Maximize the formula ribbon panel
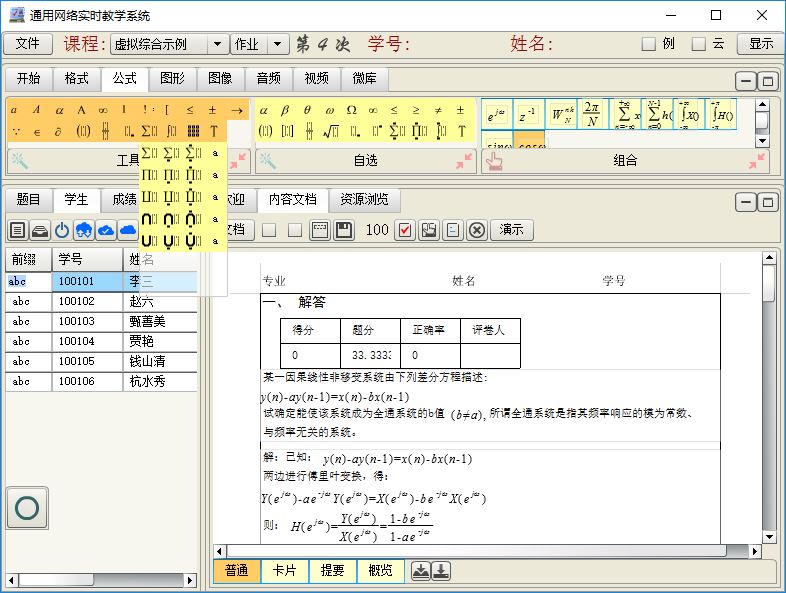This screenshot has width=786, height=593. [x=767, y=81]
